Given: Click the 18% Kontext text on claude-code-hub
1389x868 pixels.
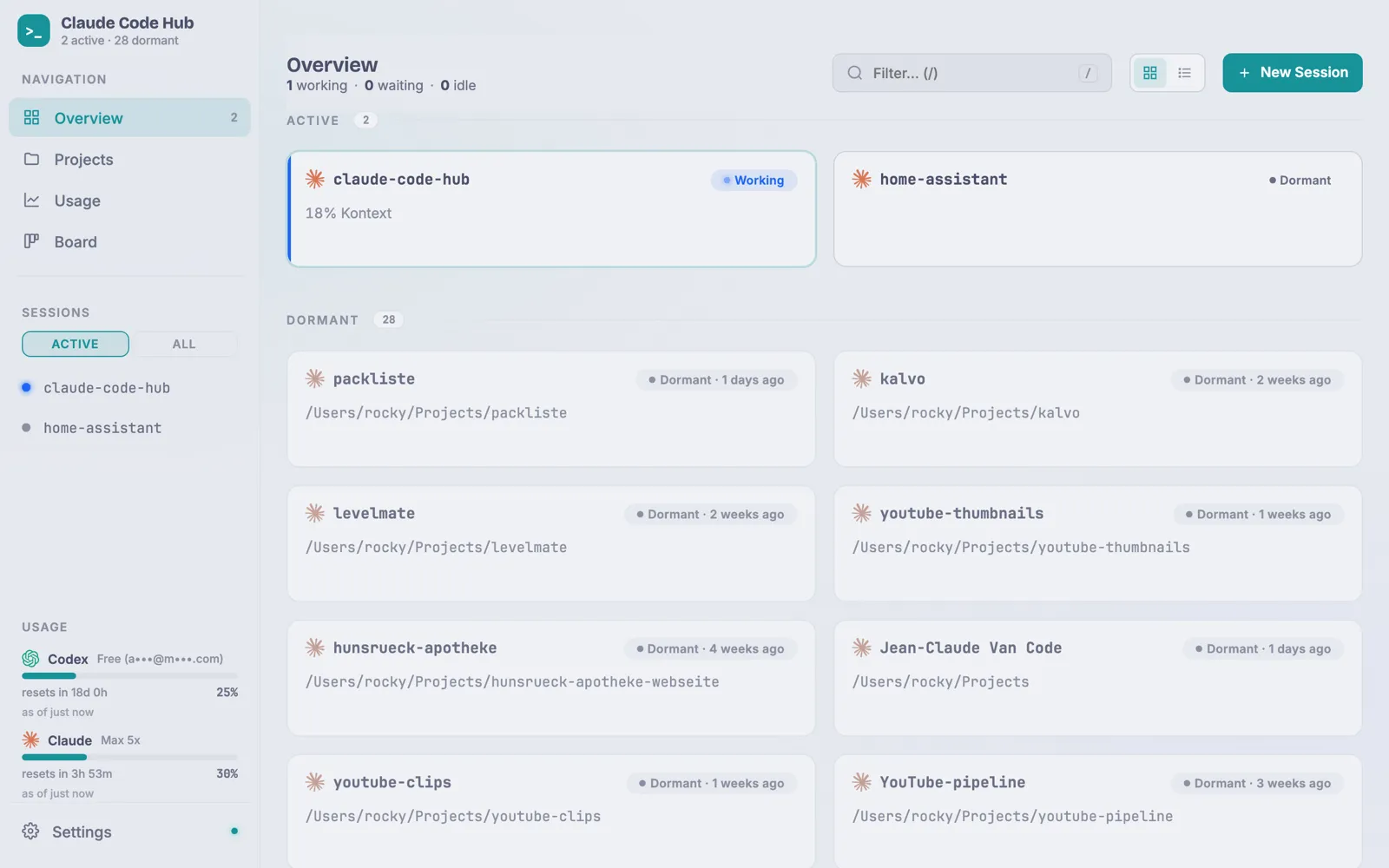Looking at the screenshot, I should tap(348, 213).
